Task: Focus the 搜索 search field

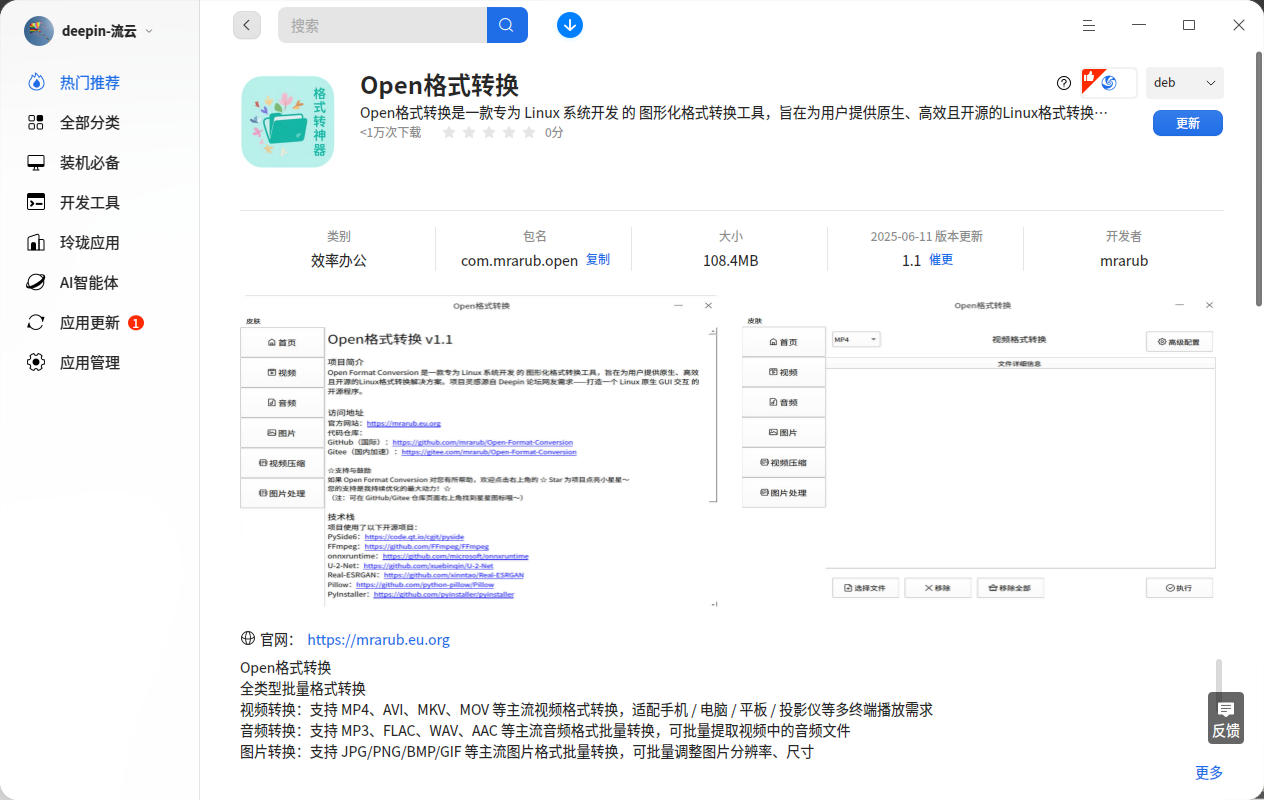Action: coord(383,25)
